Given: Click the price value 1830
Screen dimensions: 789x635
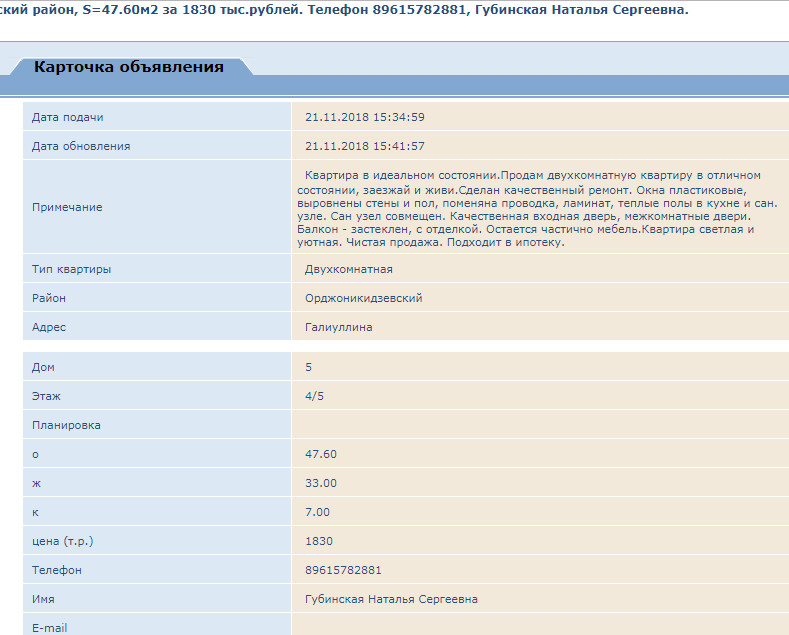Looking at the screenshot, I should pos(318,541).
